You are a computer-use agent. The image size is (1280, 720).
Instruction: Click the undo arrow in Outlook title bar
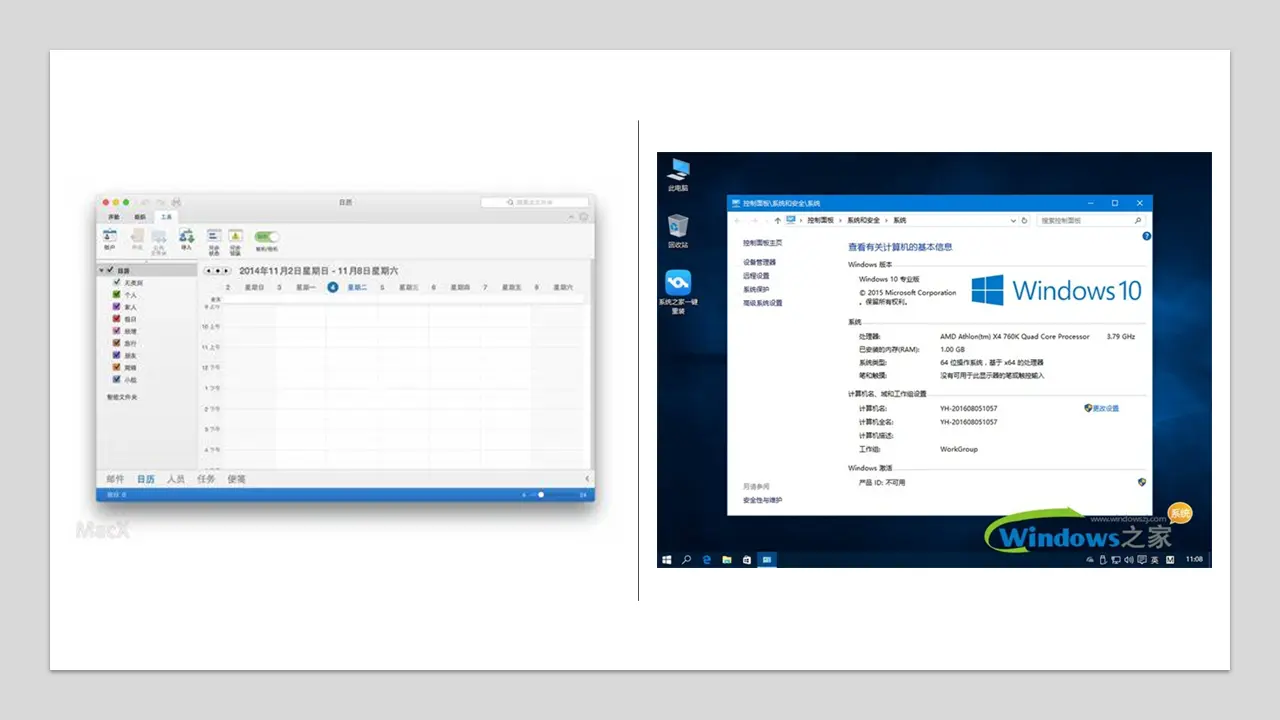click(145, 202)
